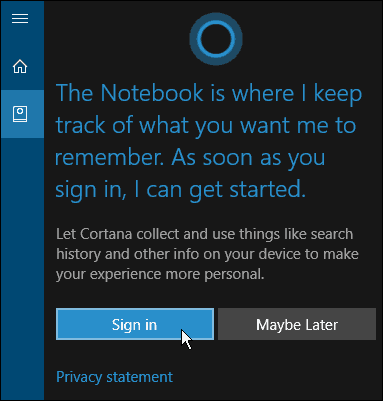The width and height of the screenshot is (383, 401).
Task: Click the Sign in button
Action: tap(135, 324)
